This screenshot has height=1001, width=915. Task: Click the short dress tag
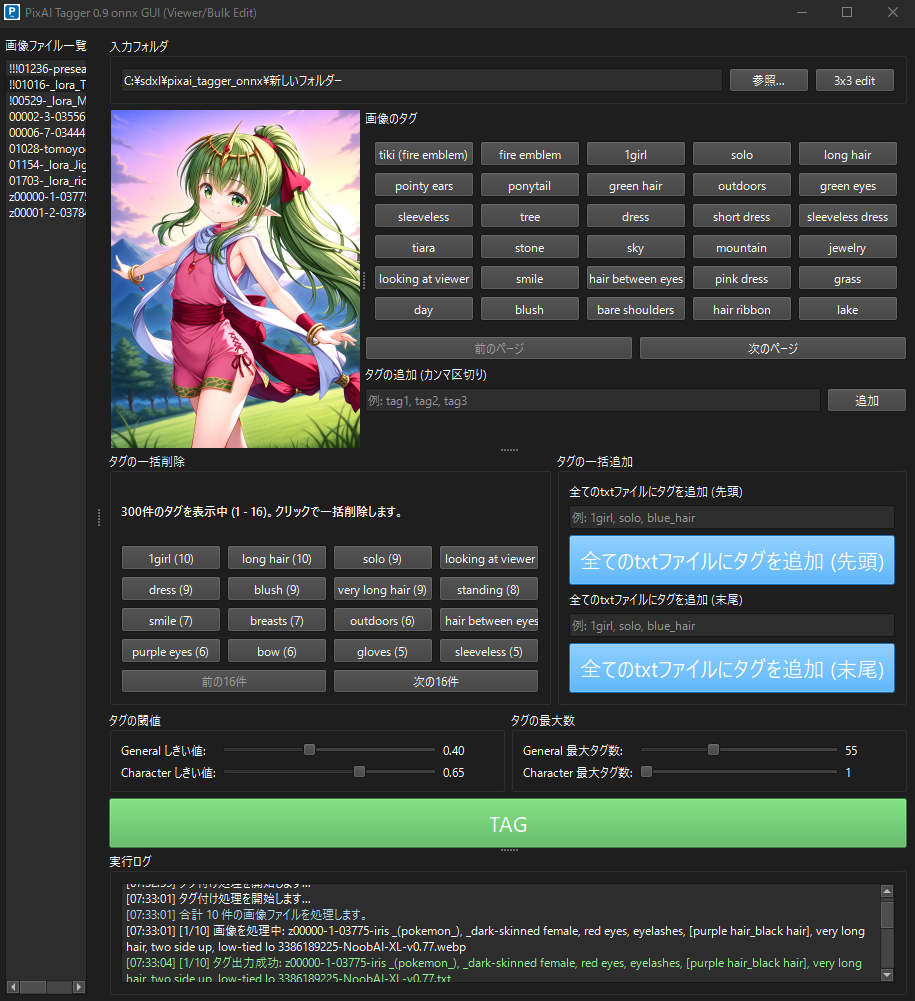(x=742, y=216)
